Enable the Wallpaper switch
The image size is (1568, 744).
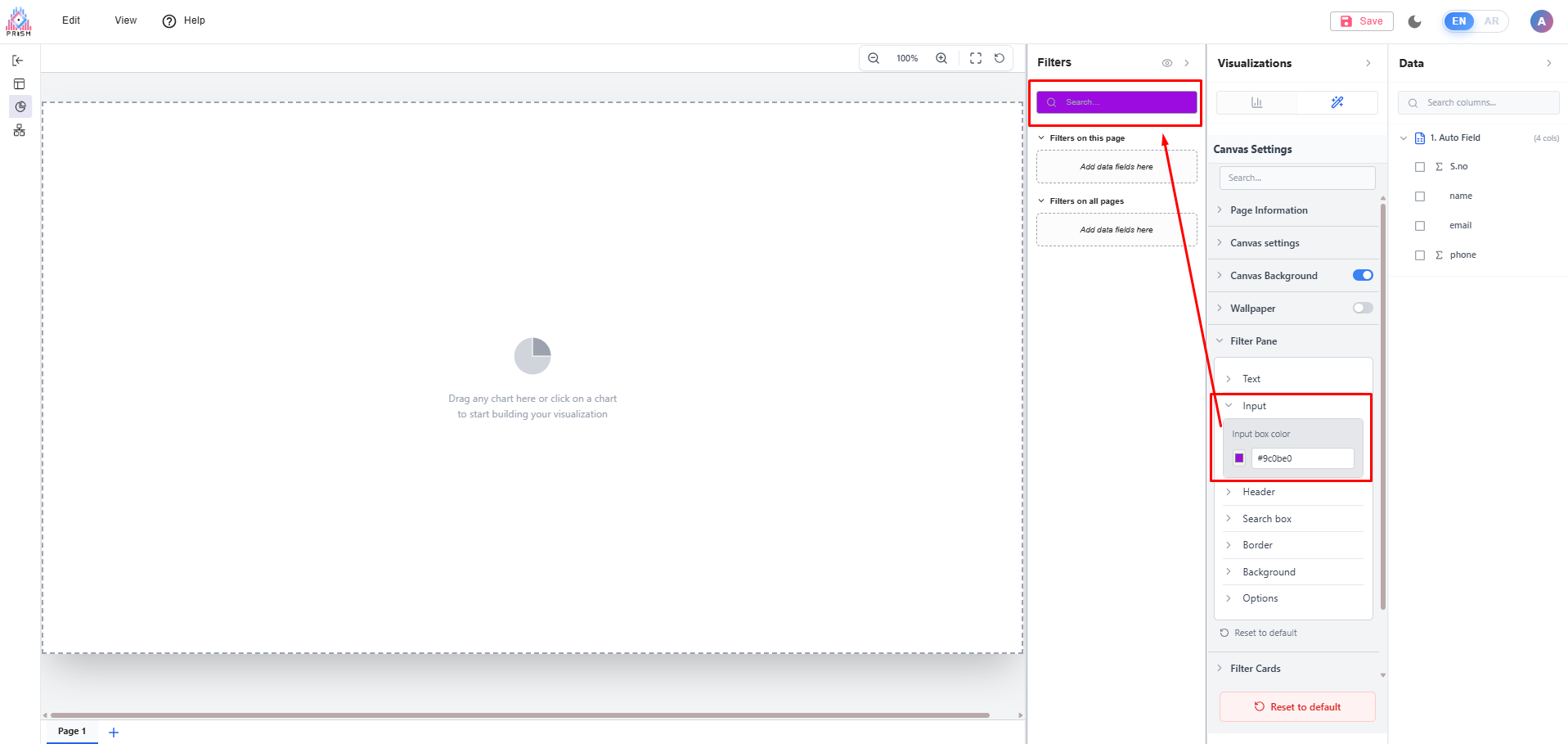coord(1363,309)
